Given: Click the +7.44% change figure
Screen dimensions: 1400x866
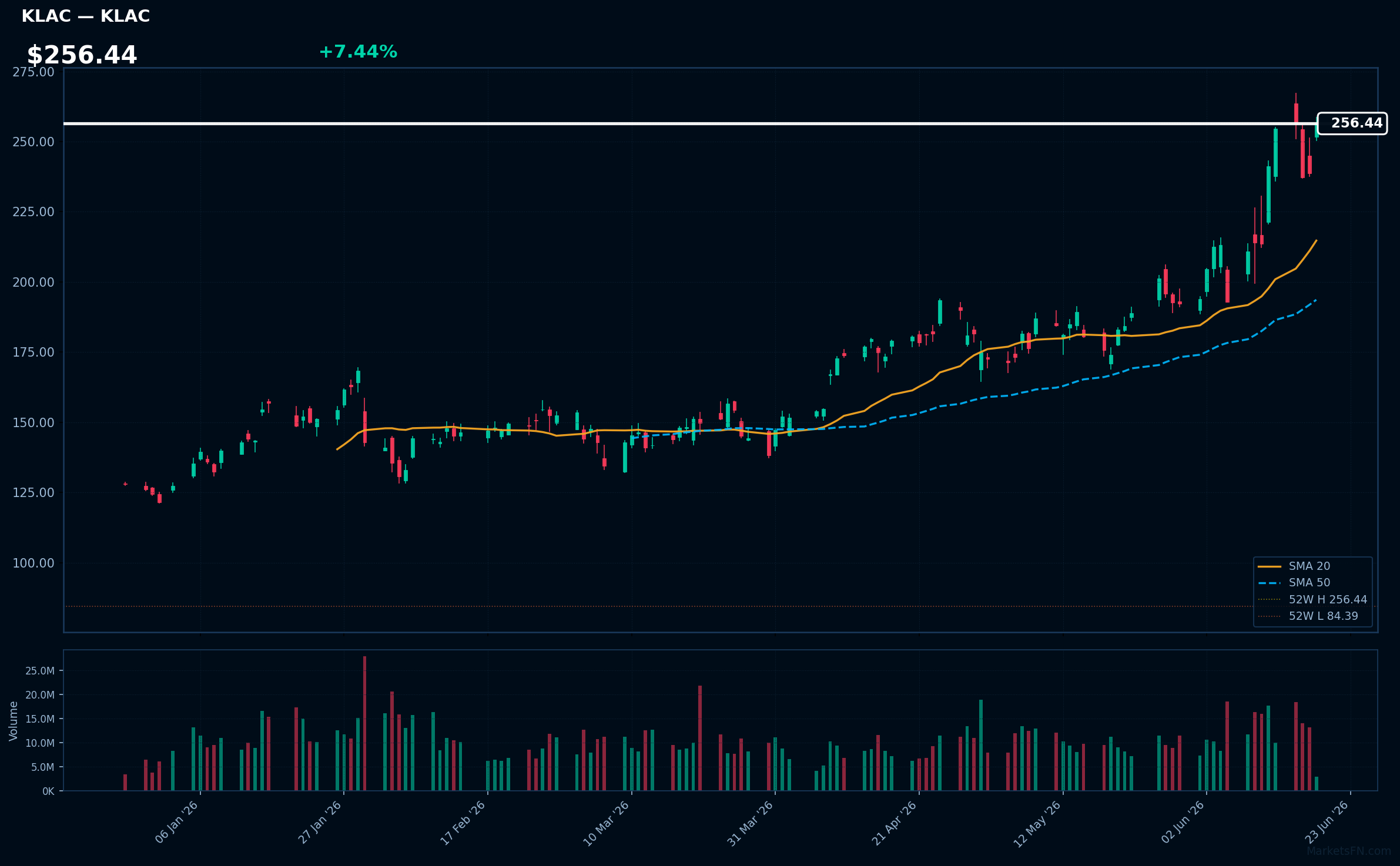Looking at the screenshot, I should click(x=358, y=52).
